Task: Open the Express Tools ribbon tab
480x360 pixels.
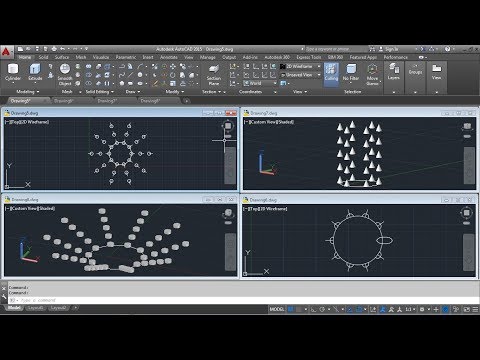Action: [x=309, y=57]
